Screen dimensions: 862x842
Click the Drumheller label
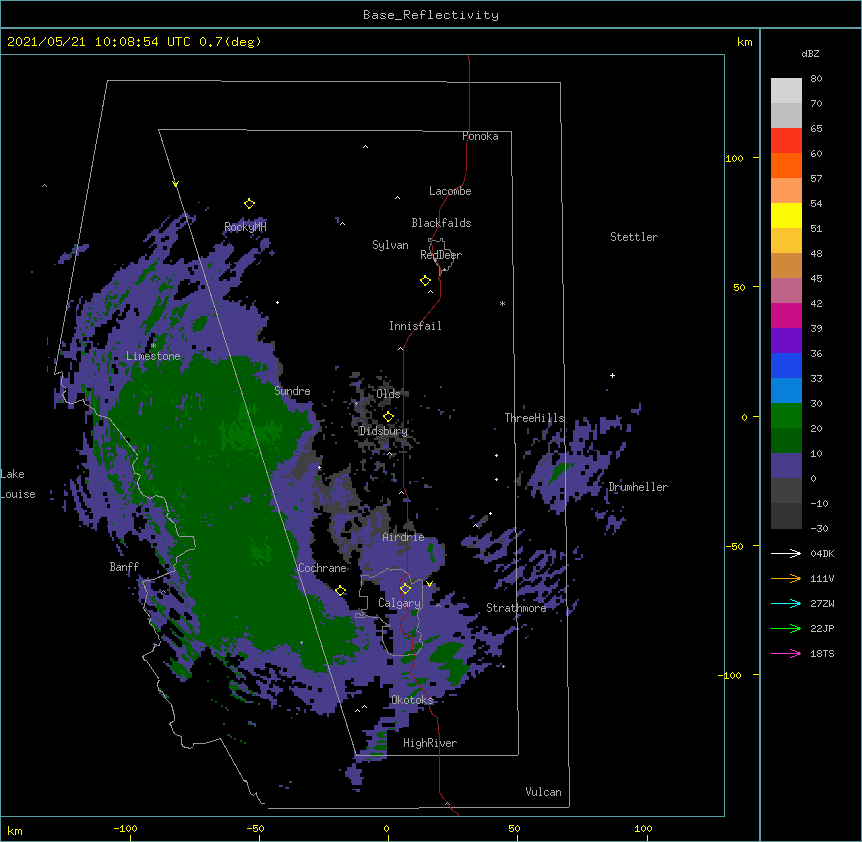638,487
